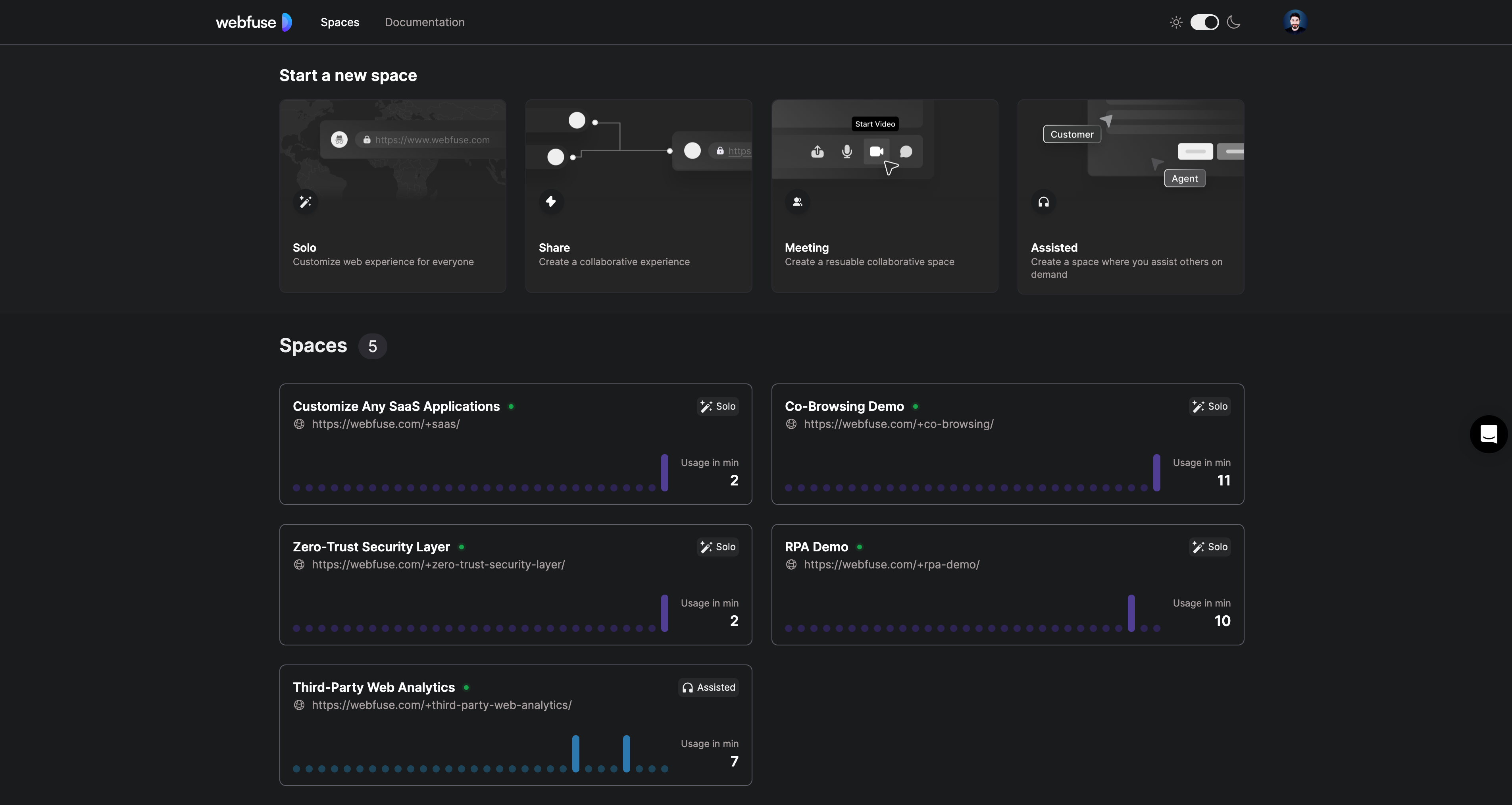Click the Share lightning bolt icon

[550, 202]
